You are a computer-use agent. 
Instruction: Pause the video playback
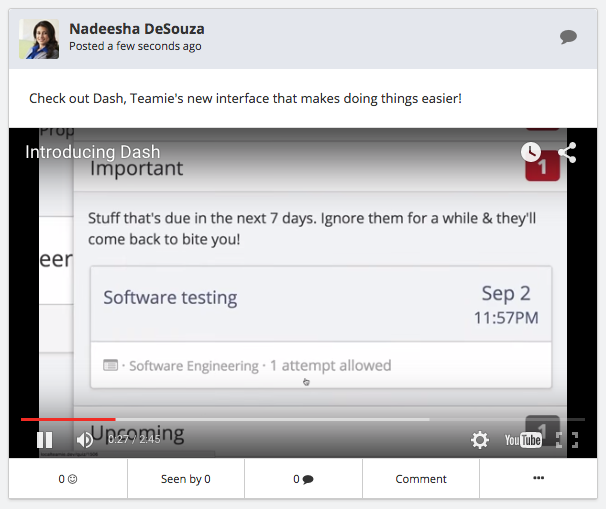tap(44, 440)
